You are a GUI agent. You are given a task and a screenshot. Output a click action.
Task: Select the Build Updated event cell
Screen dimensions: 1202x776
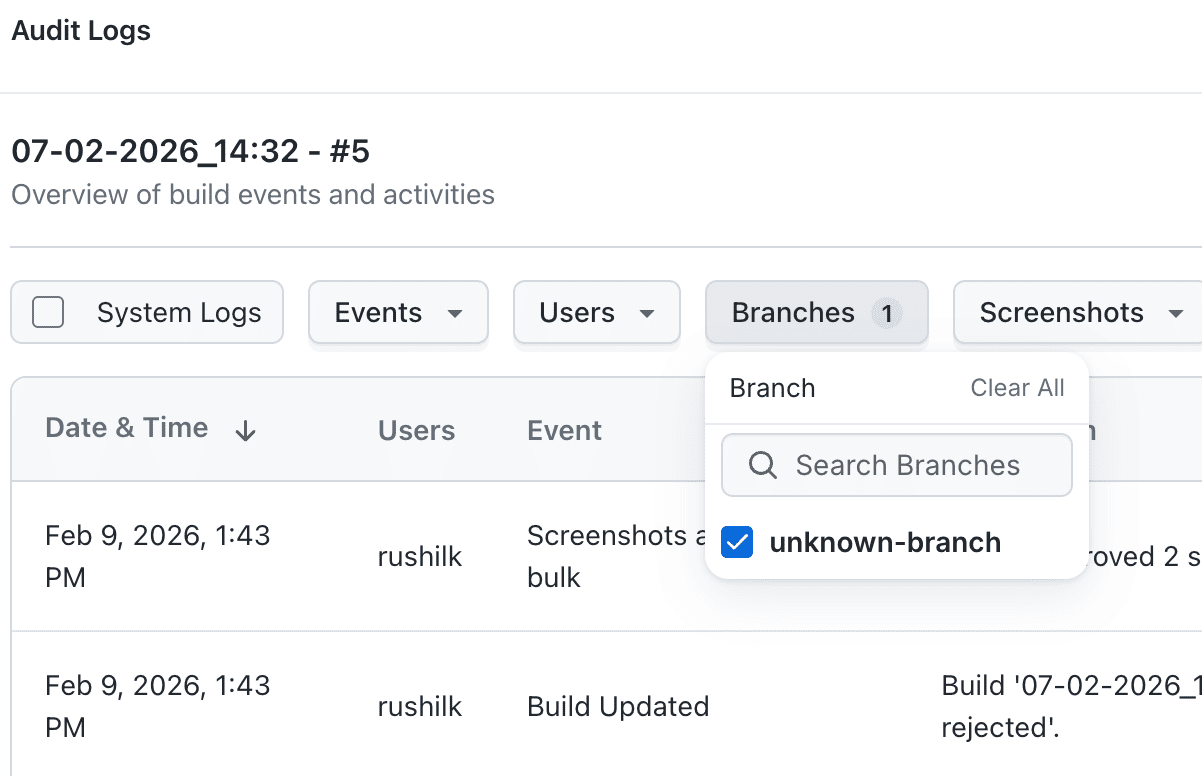pyautogui.click(x=617, y=707)
